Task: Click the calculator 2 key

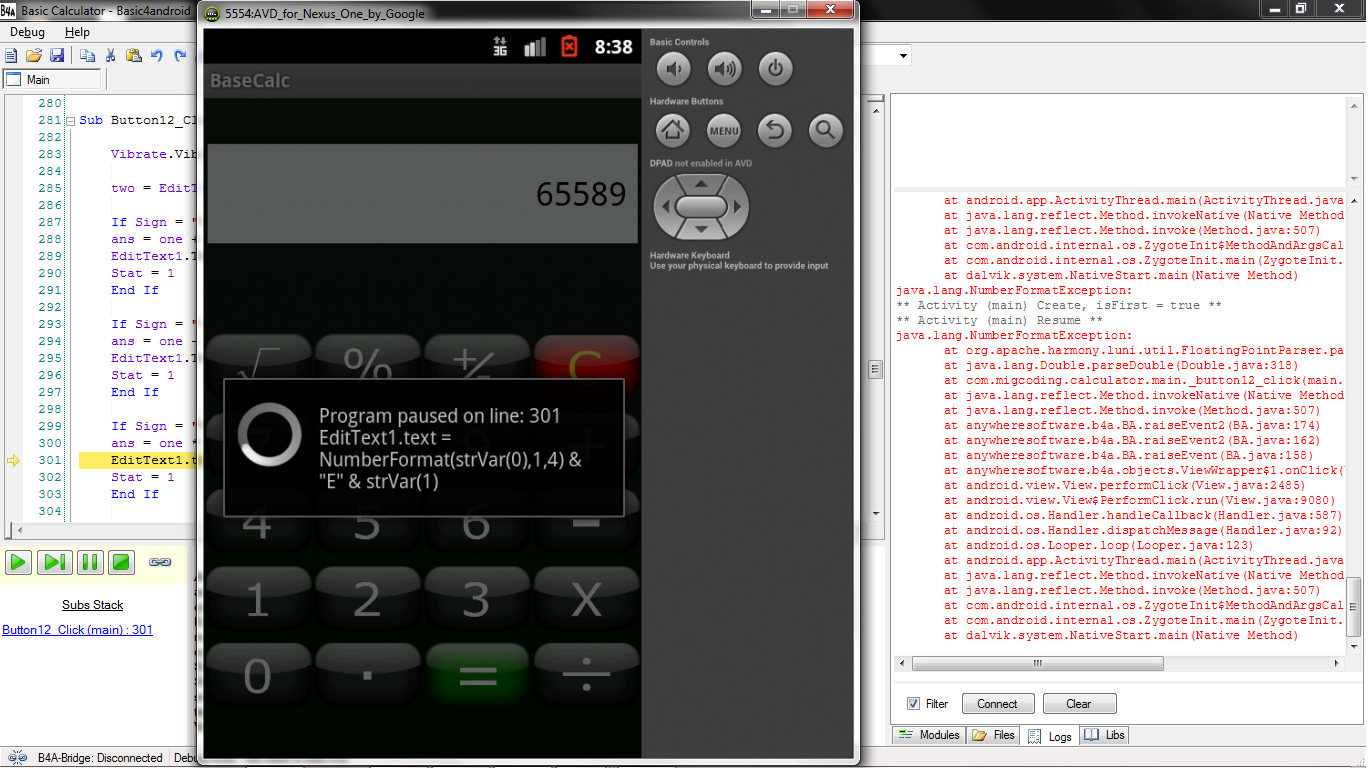Action: tap(367, 600)
